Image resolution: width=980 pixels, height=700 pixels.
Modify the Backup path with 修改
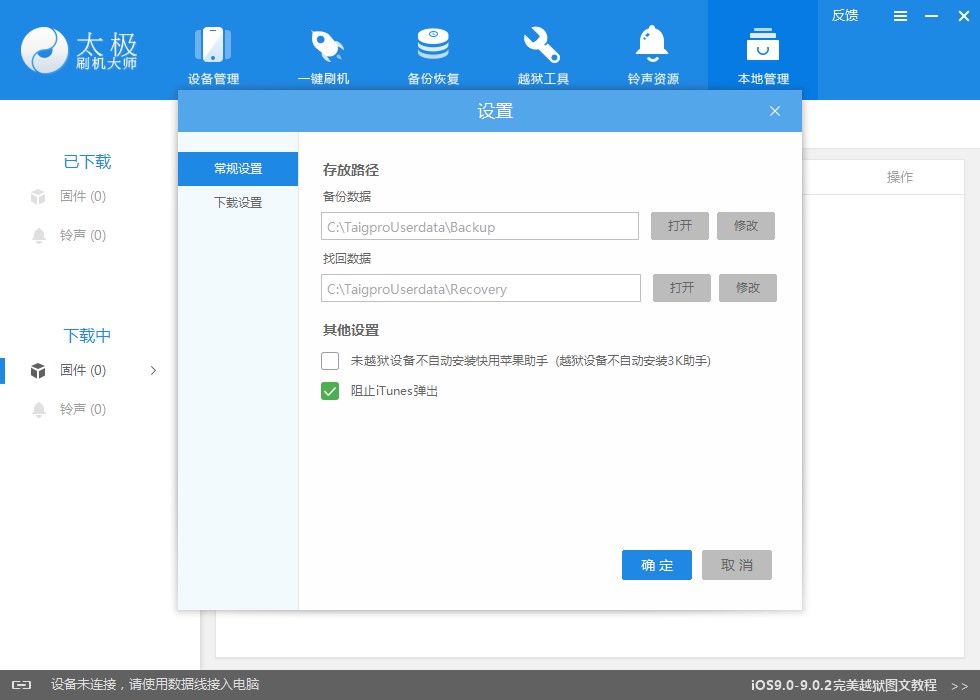tap(746, 226)
